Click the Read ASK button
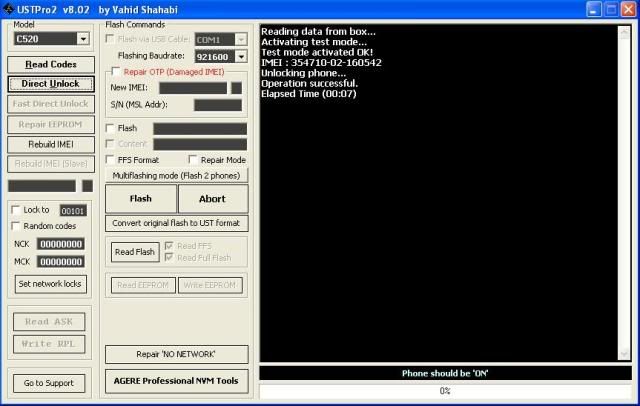The image size is (640, 406). pos(49,322)
